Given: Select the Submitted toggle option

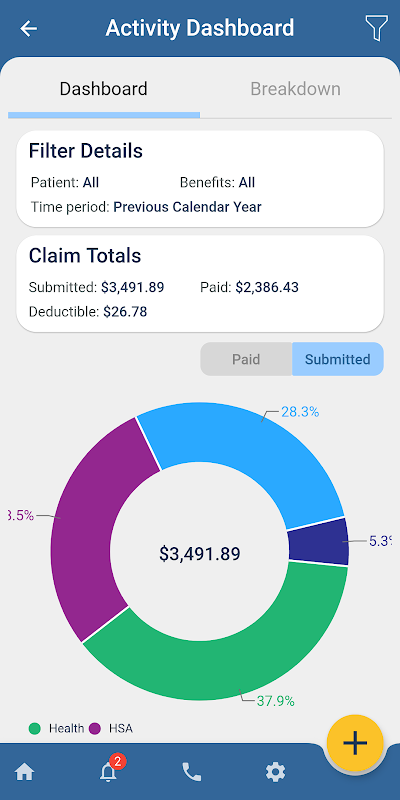Looking at the screenshot, I should click(x=338, y=359).
